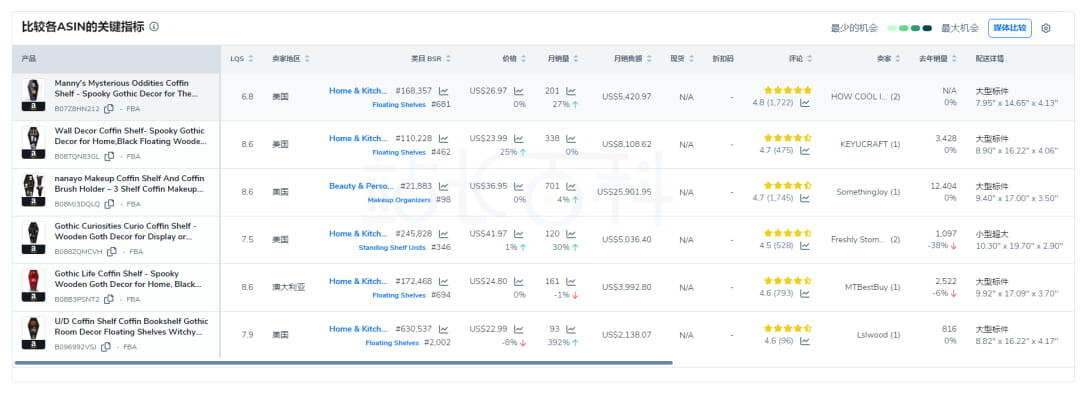
Task: Select seller name MTBestBuy (1)
Action: coord(873,287)
